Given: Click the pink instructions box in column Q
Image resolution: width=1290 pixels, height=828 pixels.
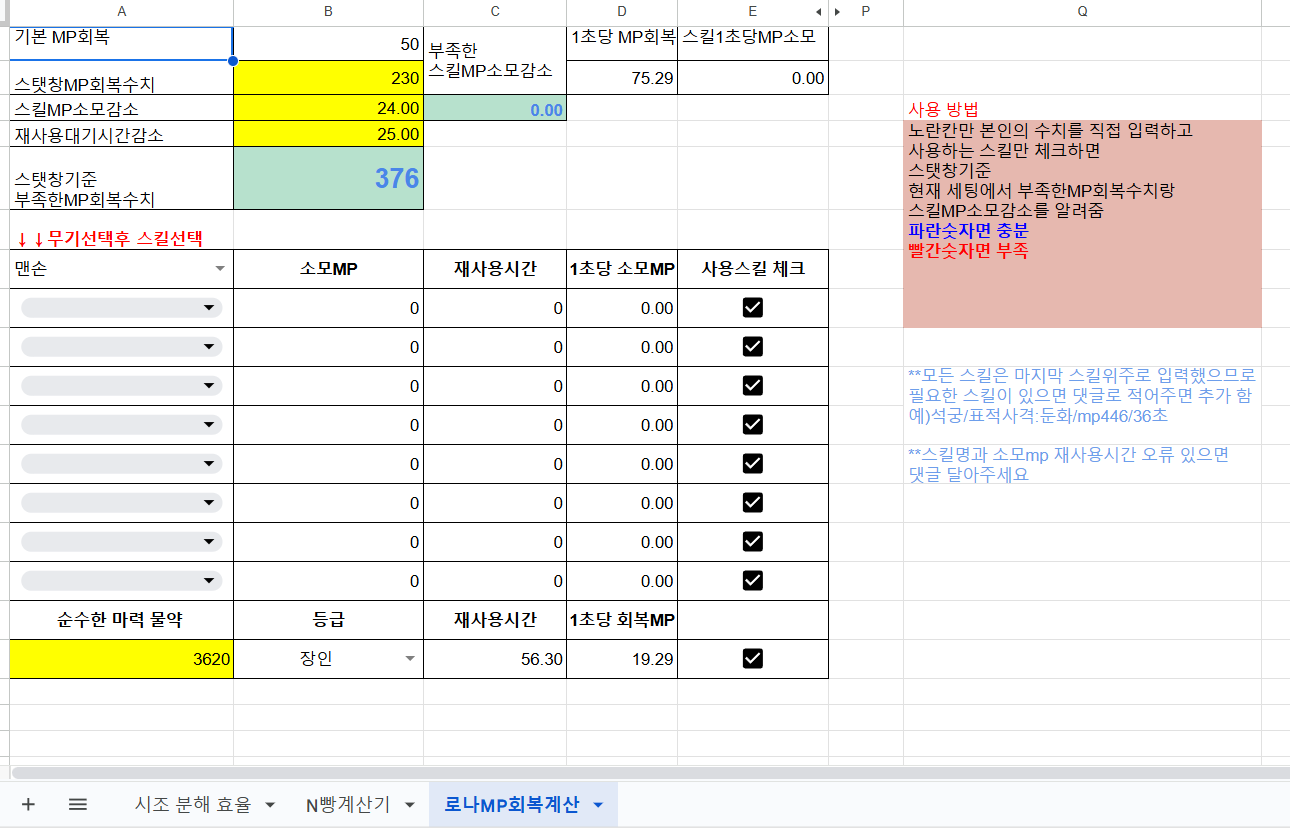Looking at the screenshot, I should pos(1083,224).
